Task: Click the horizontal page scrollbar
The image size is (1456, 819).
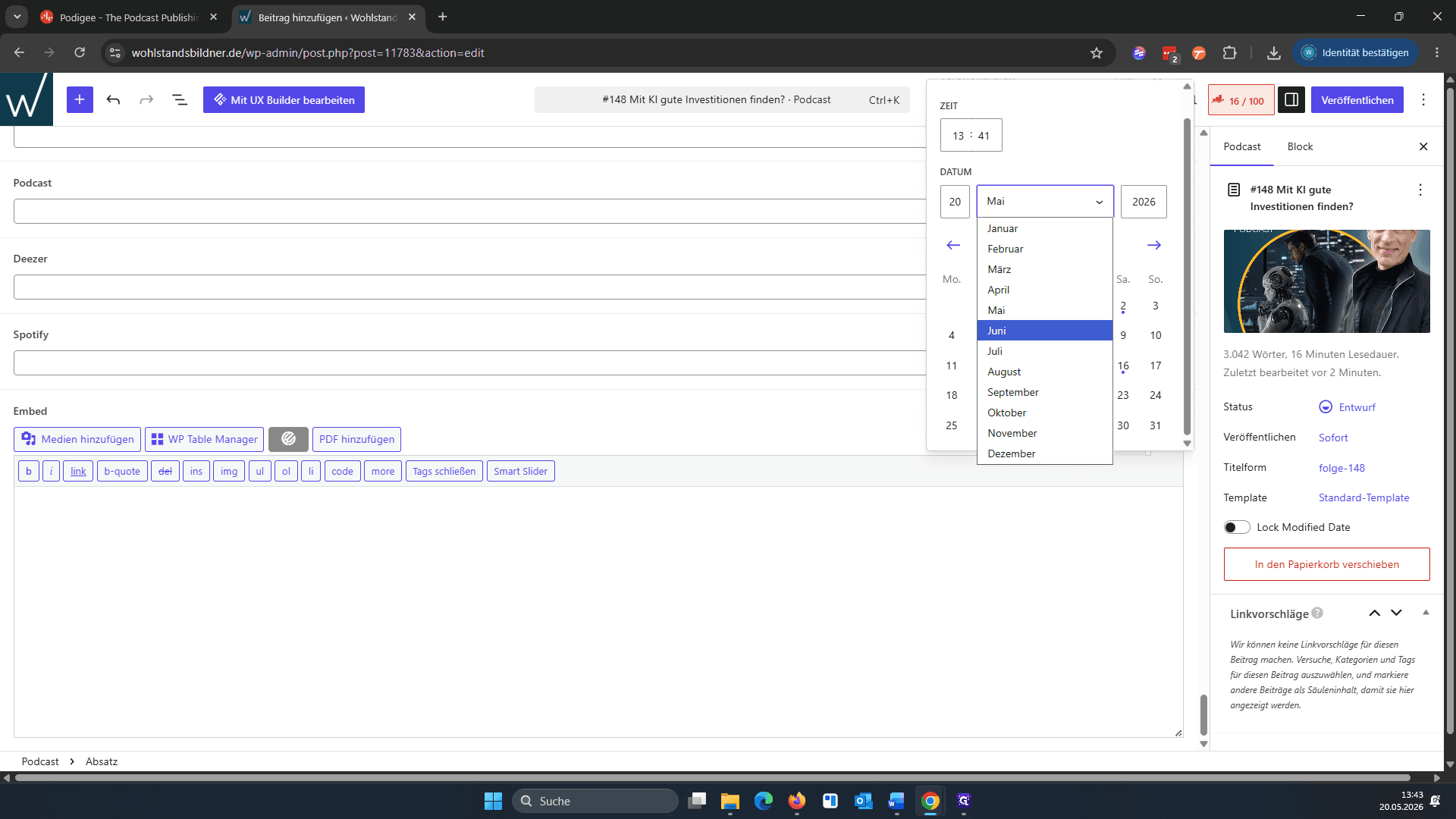Action: pos(713,777)
